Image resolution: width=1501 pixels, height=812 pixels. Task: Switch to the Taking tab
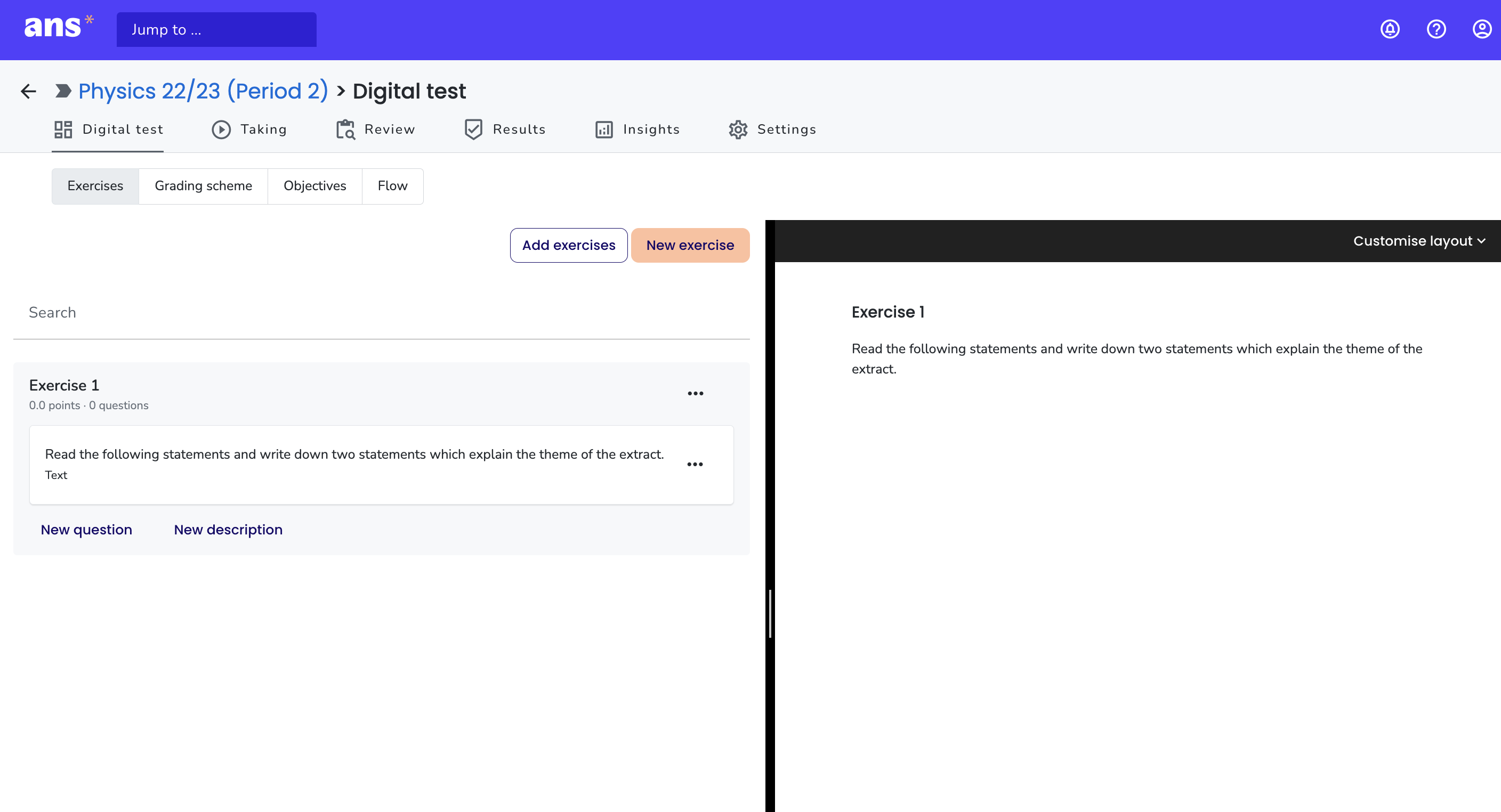[249, 129]
